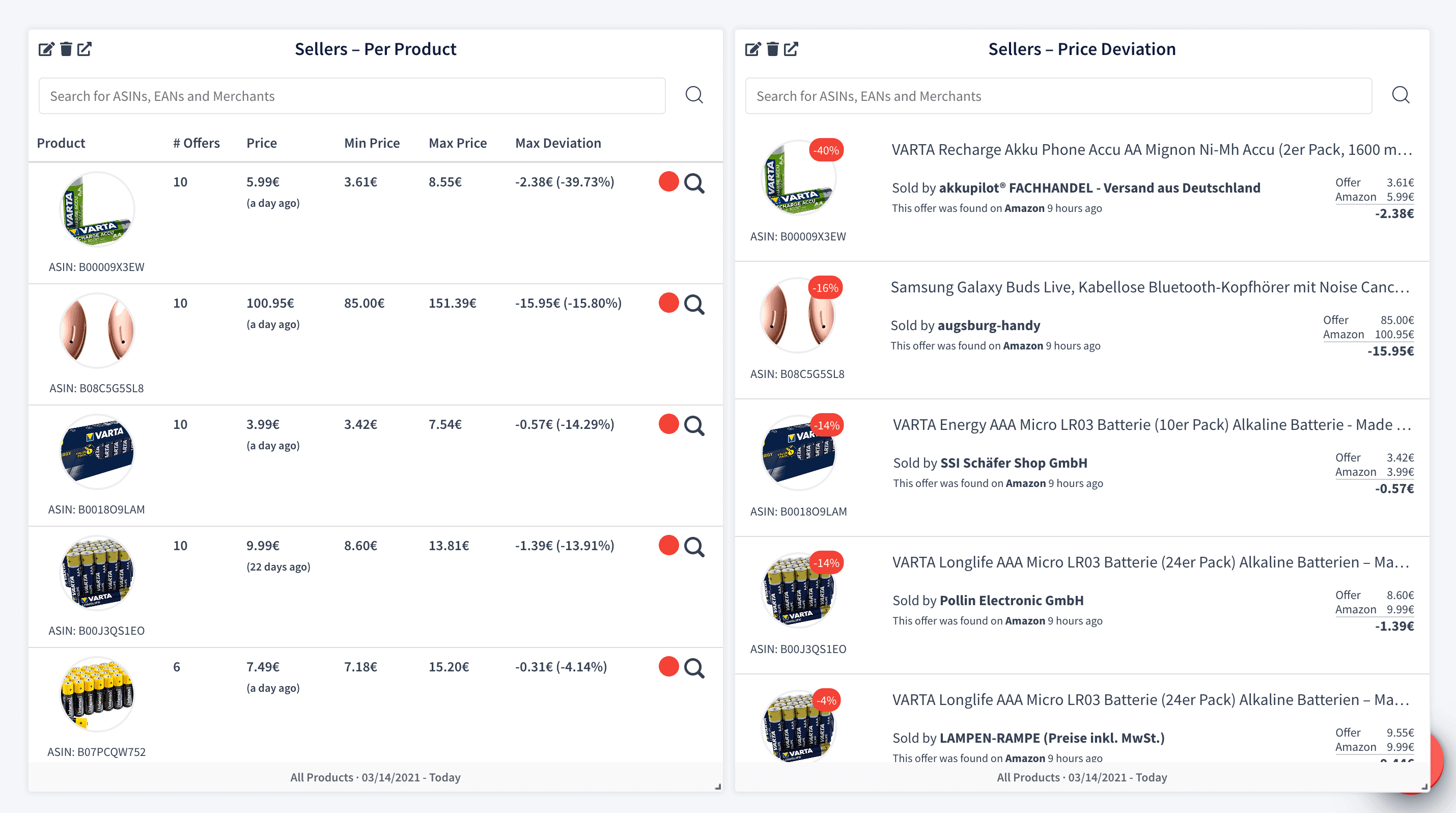Click the Min Price column header

(x=371, y=143)
